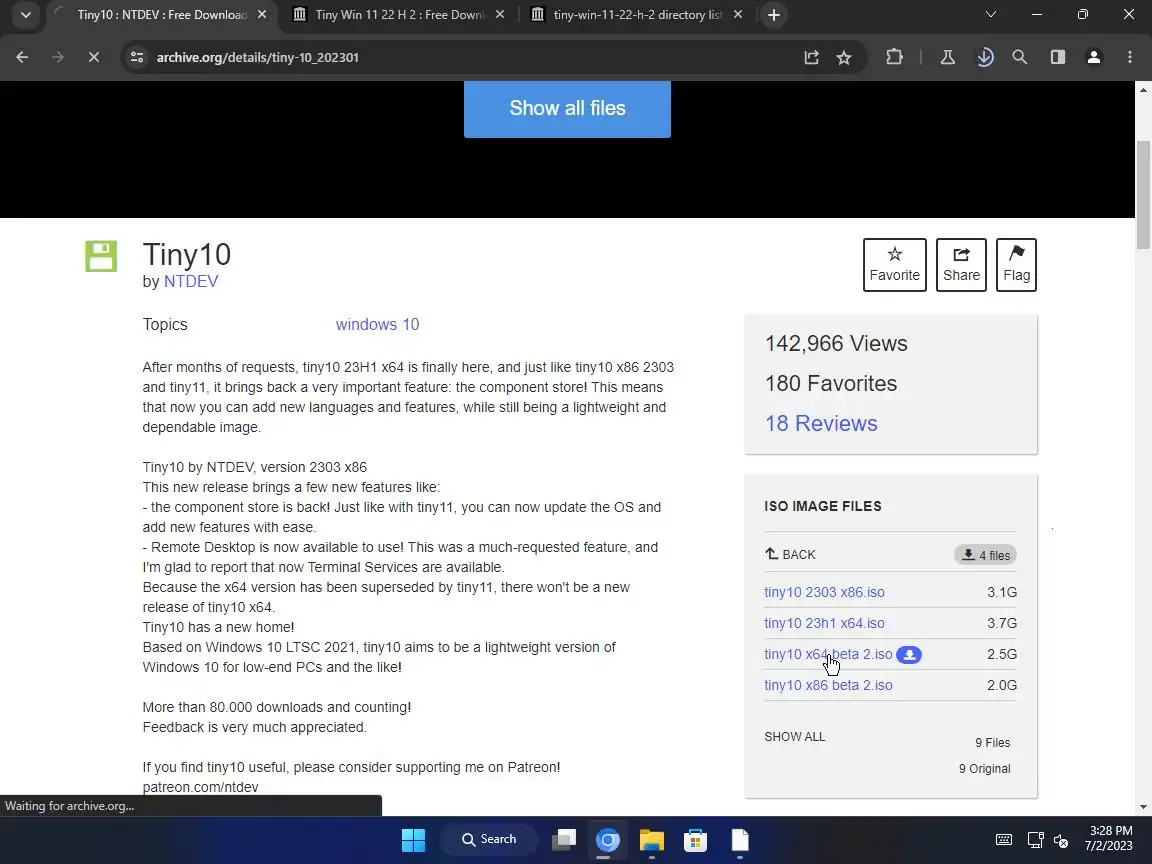Screen dimensions: 1152x864
Task: Click the Chrome taskbar icon
Action: pyautogui.click(x=608, y=840)
